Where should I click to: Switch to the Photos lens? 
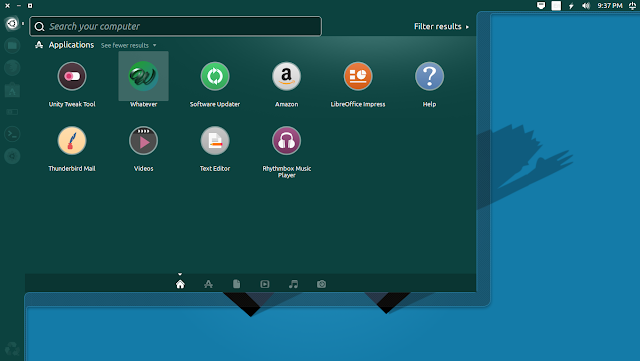tap(321, 284)
